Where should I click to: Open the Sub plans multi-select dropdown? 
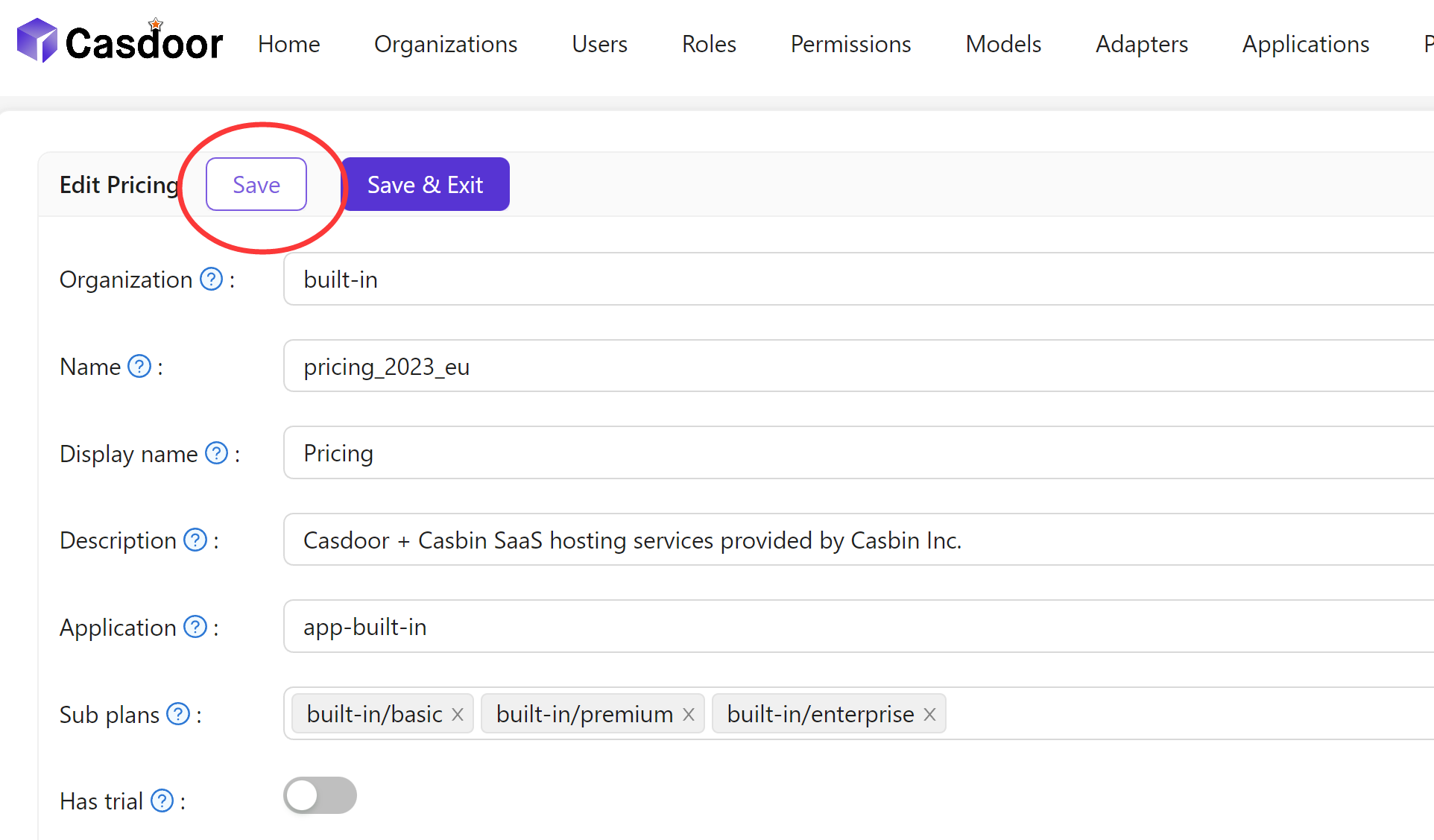coord(1118,713)
